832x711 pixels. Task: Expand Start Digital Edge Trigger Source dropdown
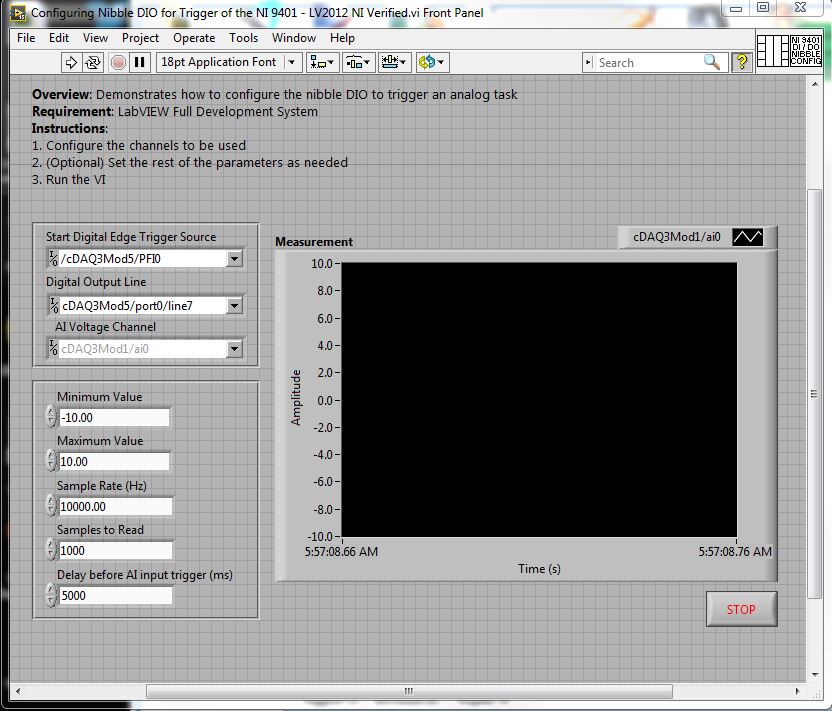(x=234, y=259)
